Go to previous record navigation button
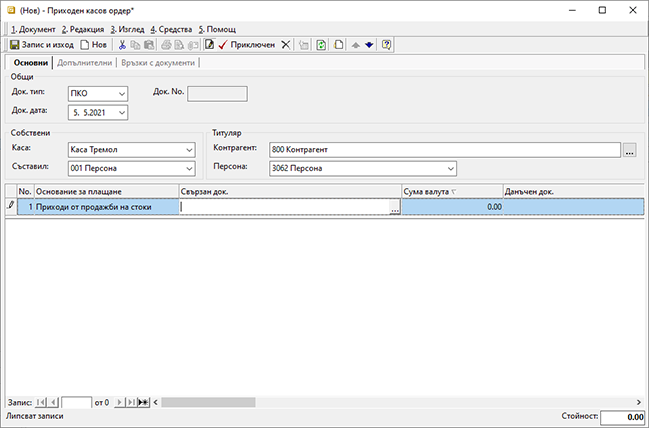 [x=53, y=402]
